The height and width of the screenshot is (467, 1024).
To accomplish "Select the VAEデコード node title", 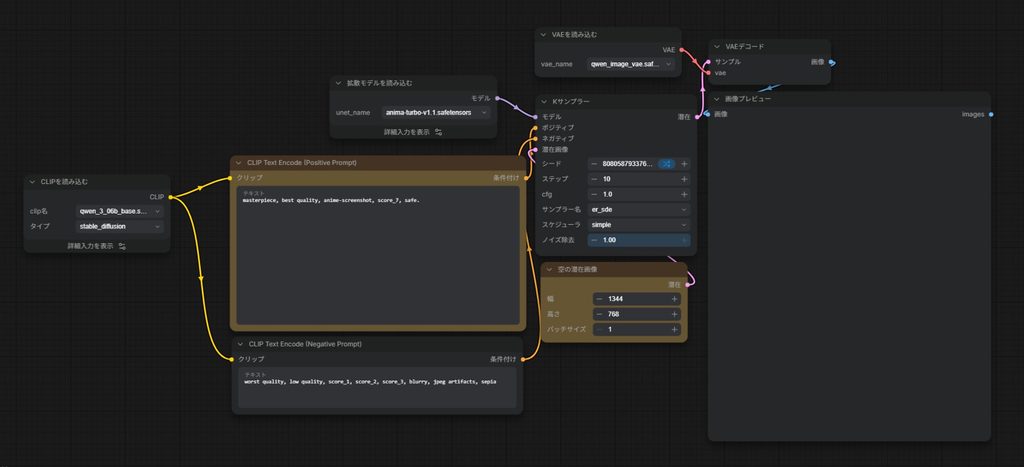I will point(744,46).
